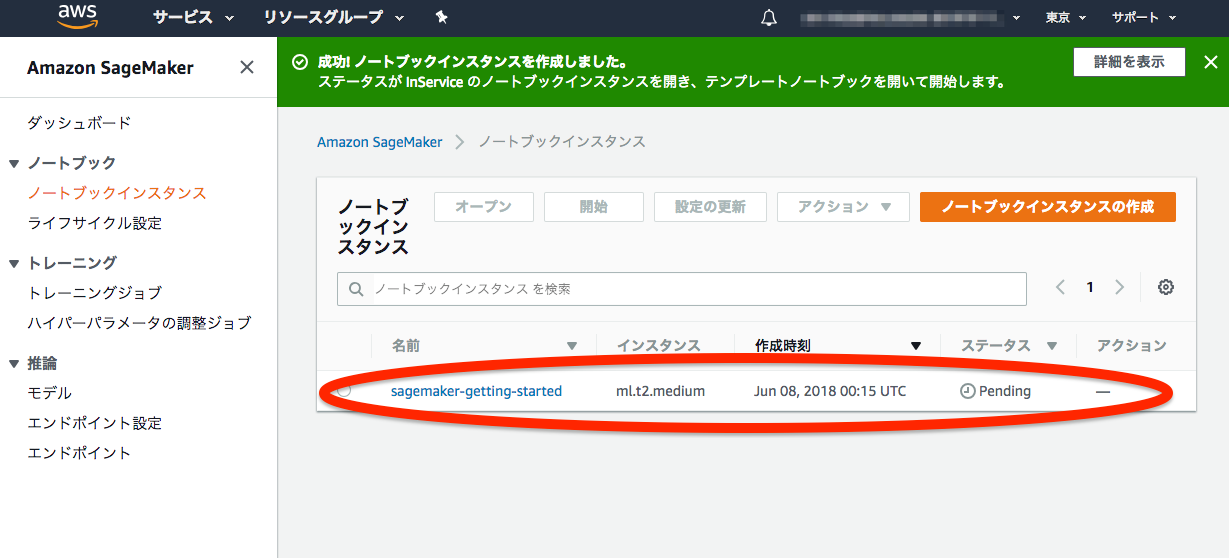The width and height of the screenshot is (1229, 558).
Task: Click the インスタンス column header
Action: click(658, 346)
